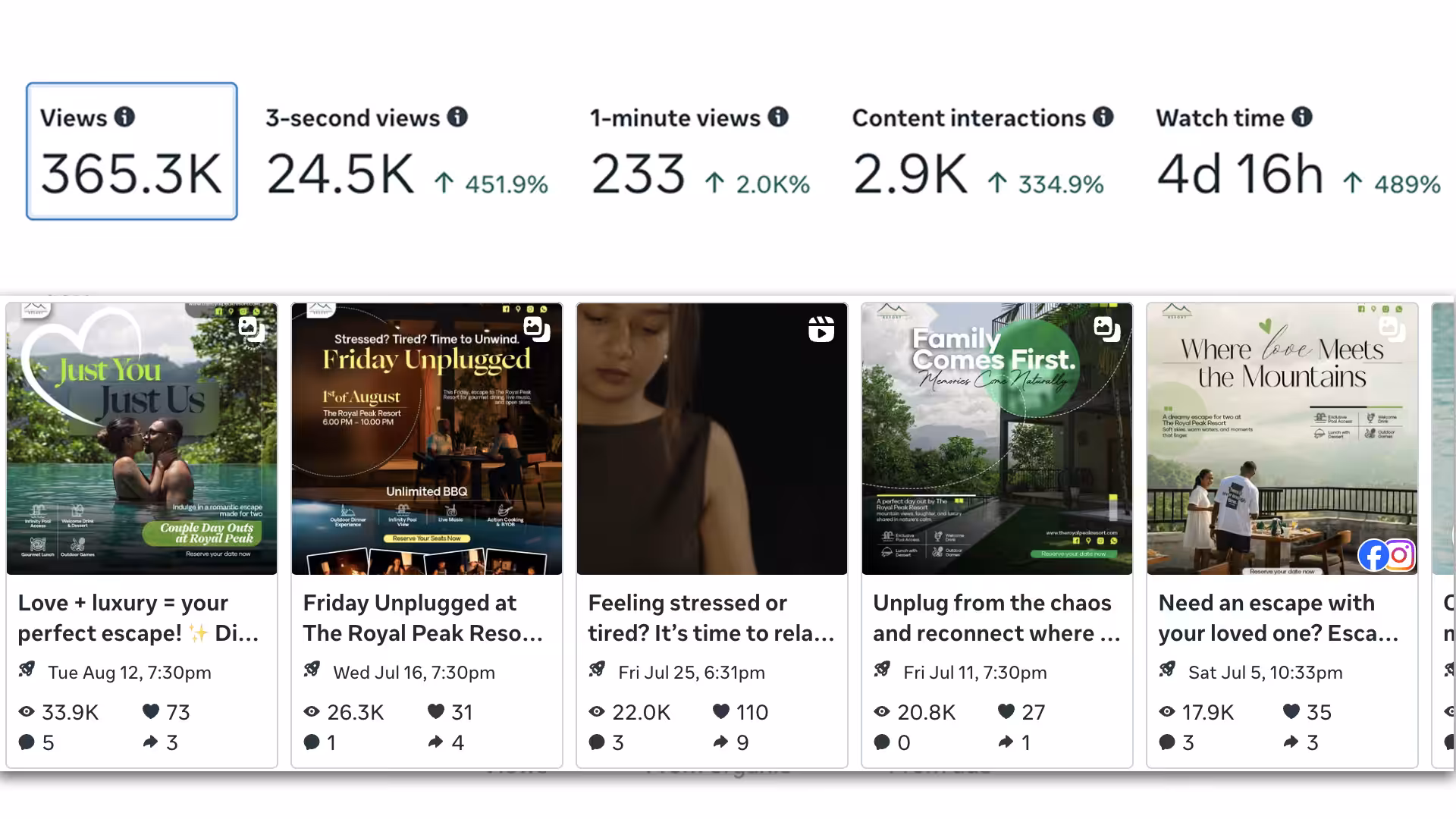The image size is (1456, 819).
Task: Click the date text Tue Aug 12, 7:30pm
Action: pyautogui.click(x=130, y=673)
